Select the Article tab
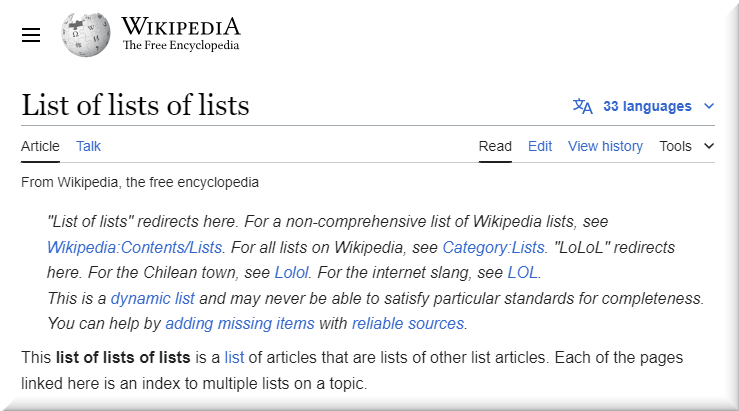The width and height of the screenshot is (739, 411). click(40, 146)
